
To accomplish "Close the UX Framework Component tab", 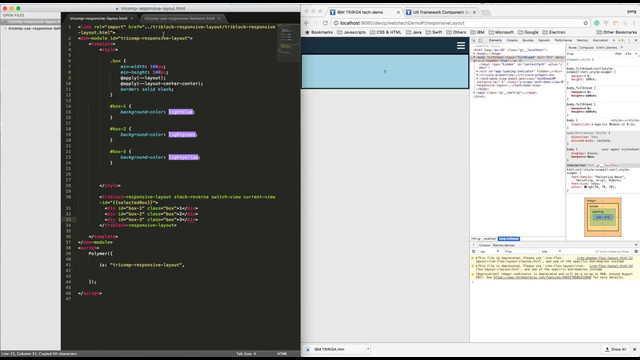I will [x=474, y=12].
